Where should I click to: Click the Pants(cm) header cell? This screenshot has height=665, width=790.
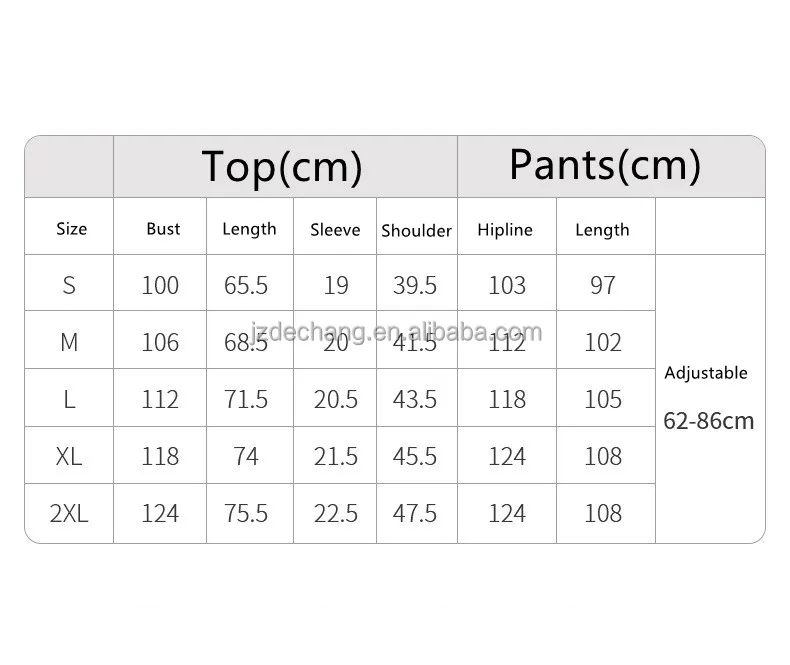click(611, 166)
